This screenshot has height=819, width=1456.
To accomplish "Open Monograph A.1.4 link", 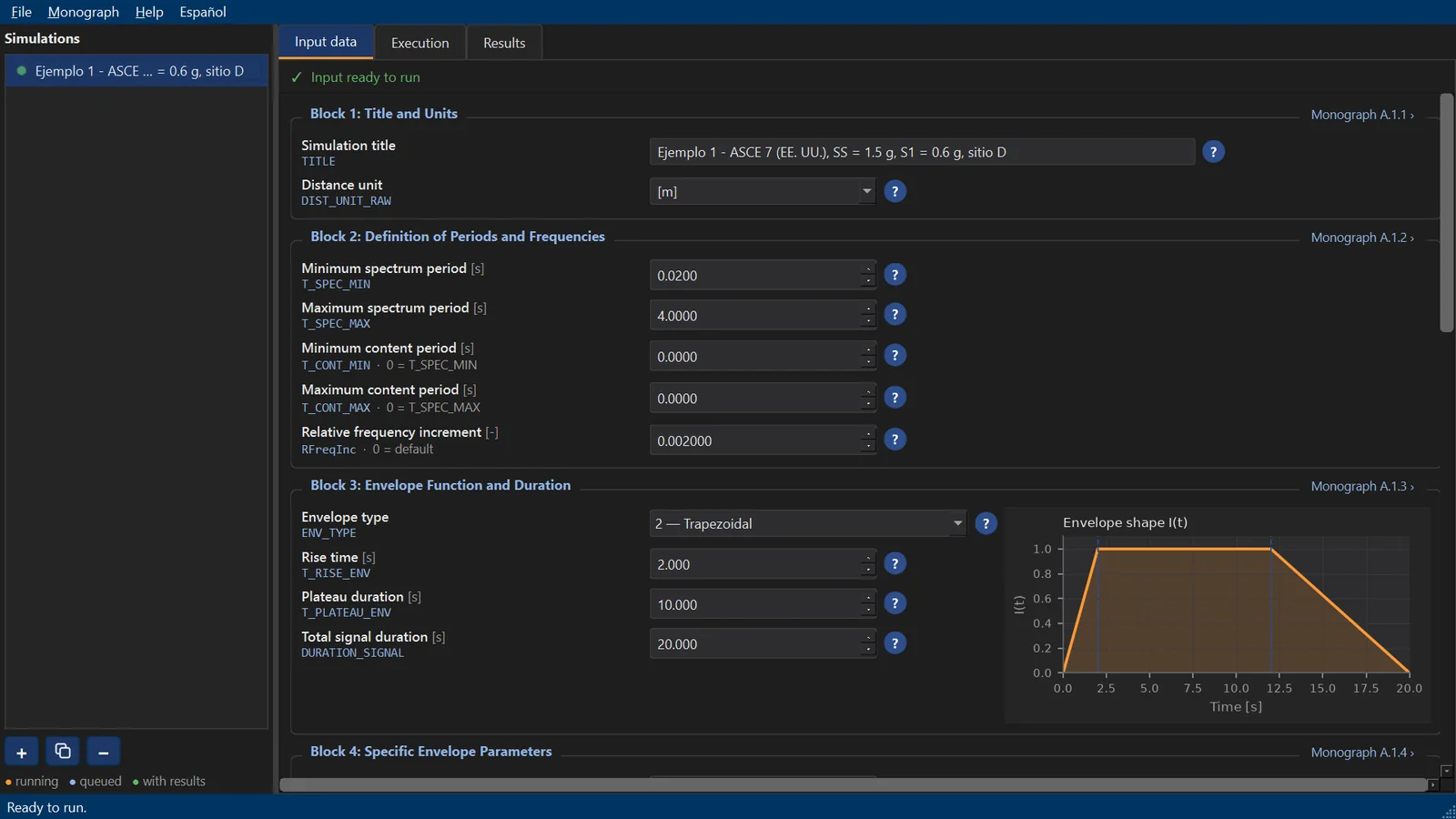I will tap(1362, 753).
